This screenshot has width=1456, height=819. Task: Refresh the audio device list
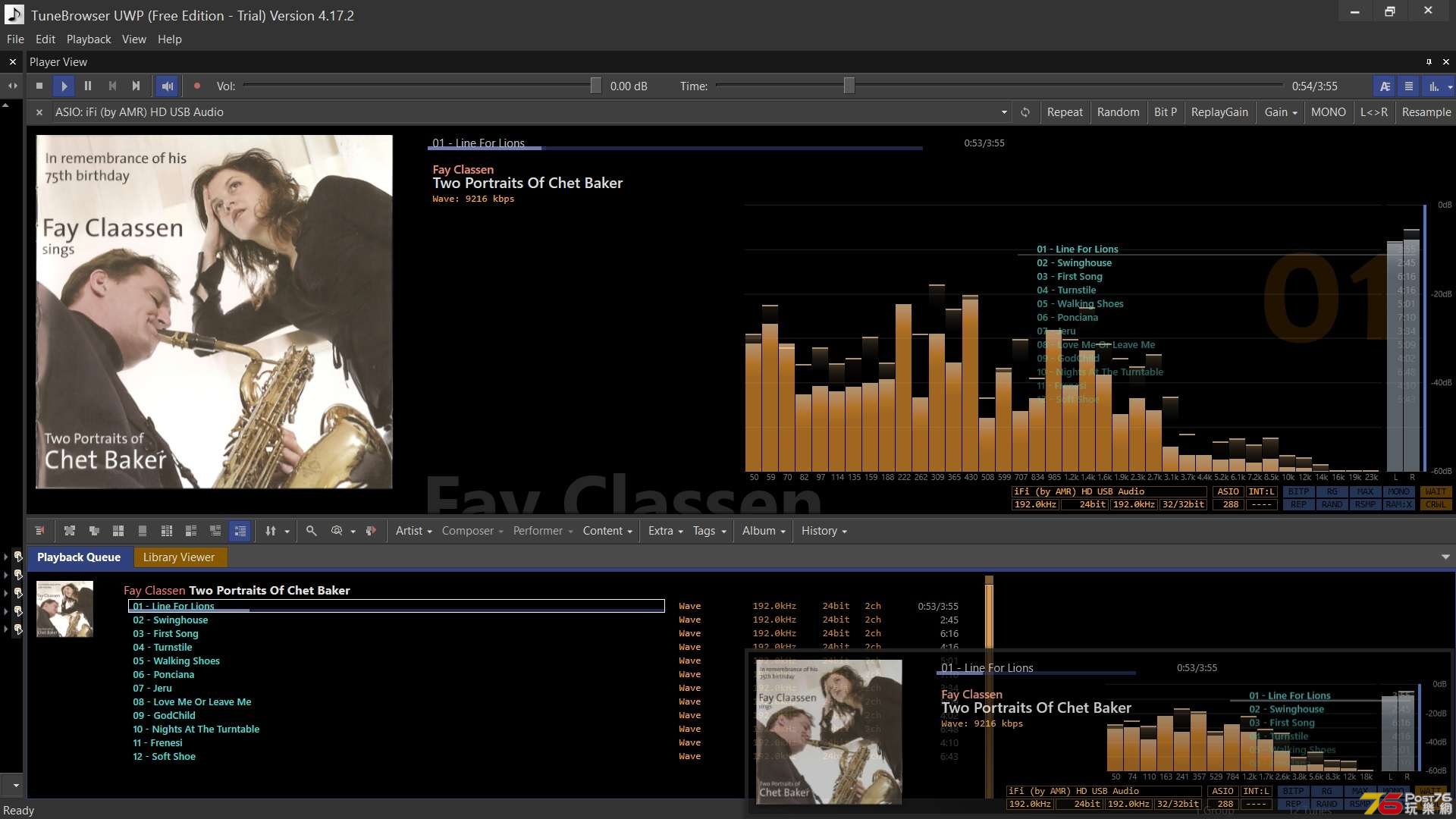point(1025,111)
